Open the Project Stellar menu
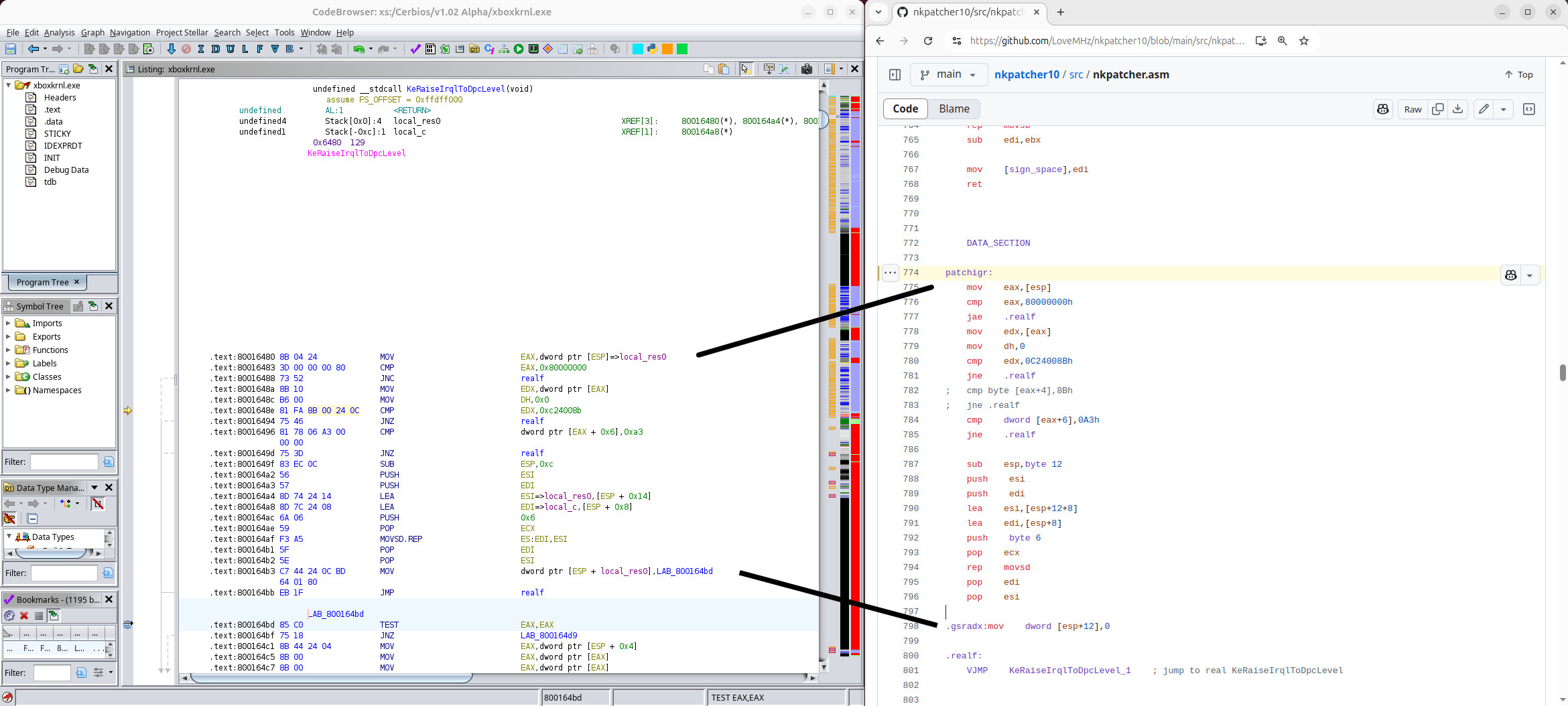 [182, 32]
